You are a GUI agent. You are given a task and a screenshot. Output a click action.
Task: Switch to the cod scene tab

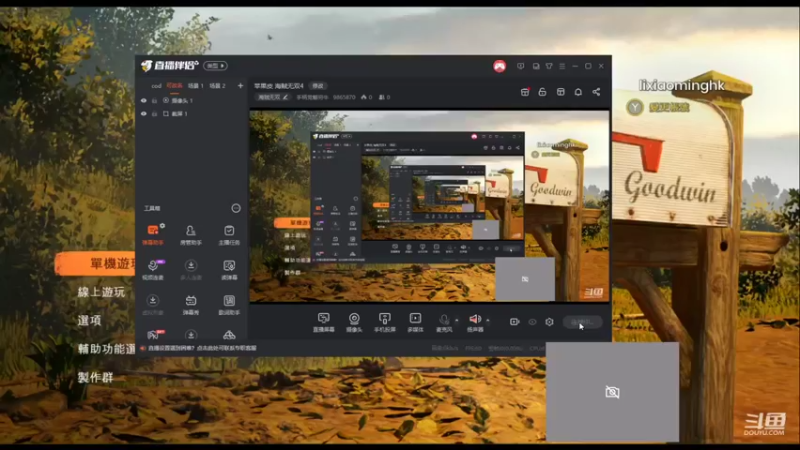point(156,86)
